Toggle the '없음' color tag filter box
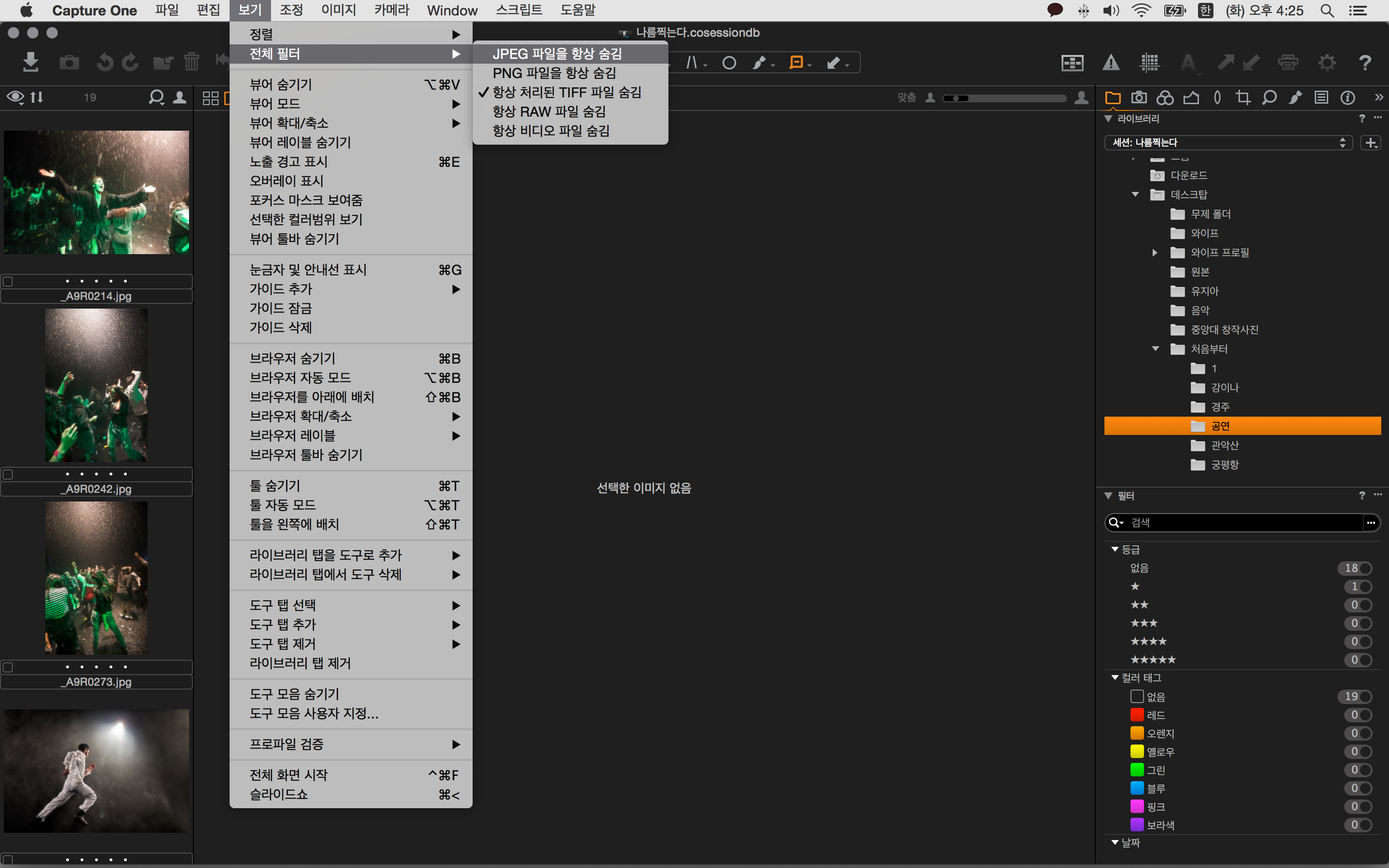 [1136, 696]
